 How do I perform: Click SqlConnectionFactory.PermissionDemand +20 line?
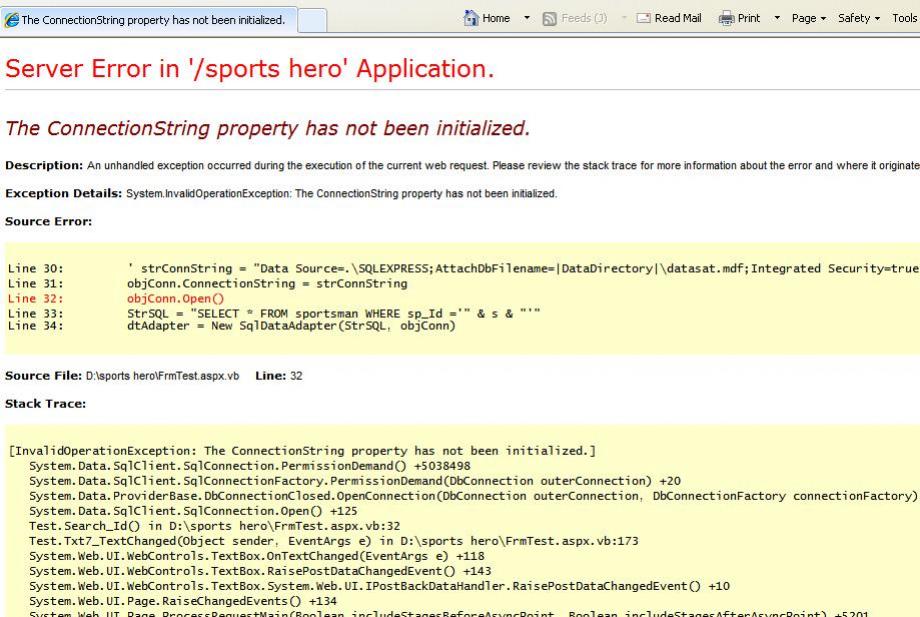pyautogui.click(x=355, y=481)
